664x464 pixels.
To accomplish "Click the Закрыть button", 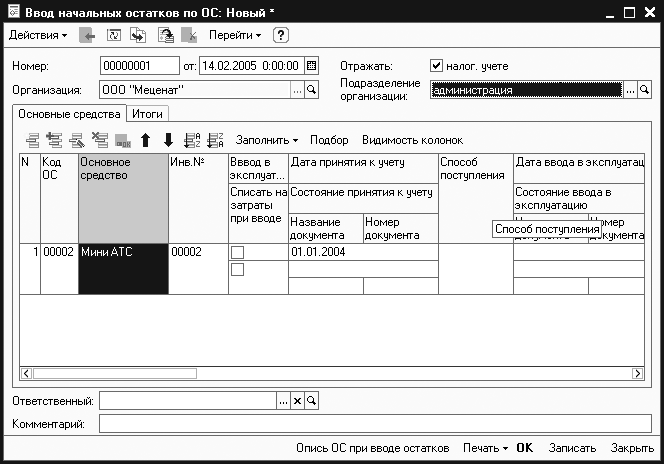I will pos(632,448).
